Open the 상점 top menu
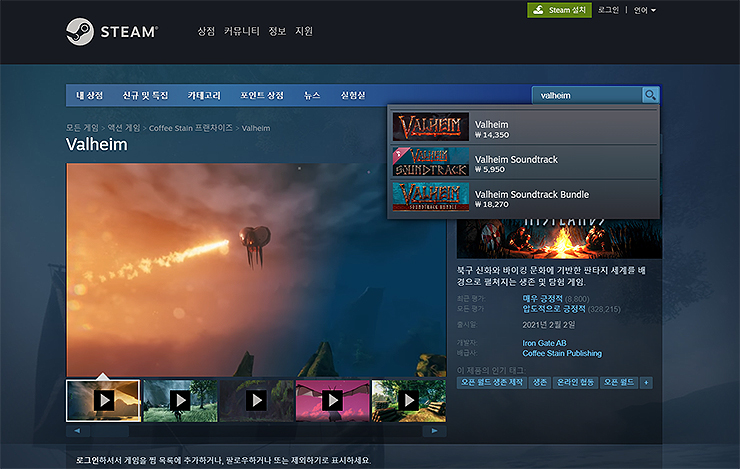 click(206, 31)
